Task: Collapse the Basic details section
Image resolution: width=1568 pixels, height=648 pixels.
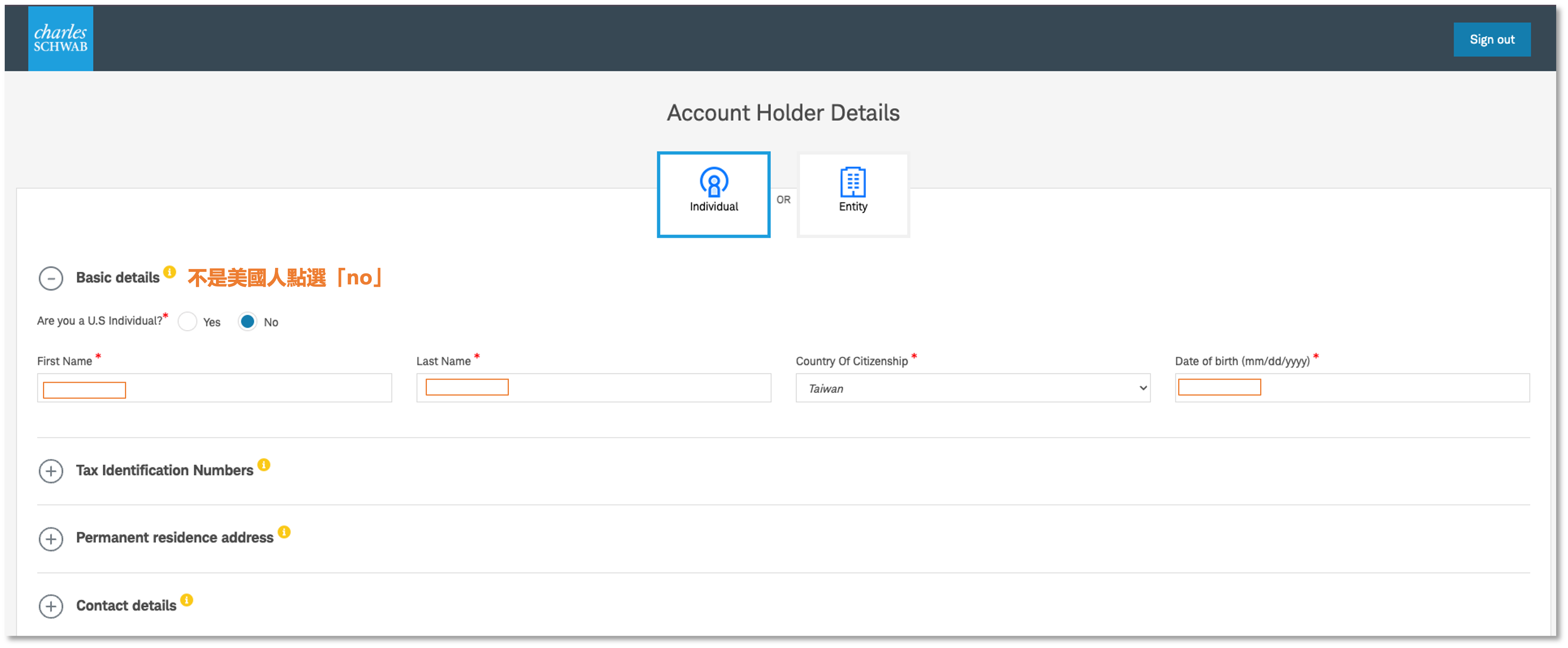Action: coord(51,278)
